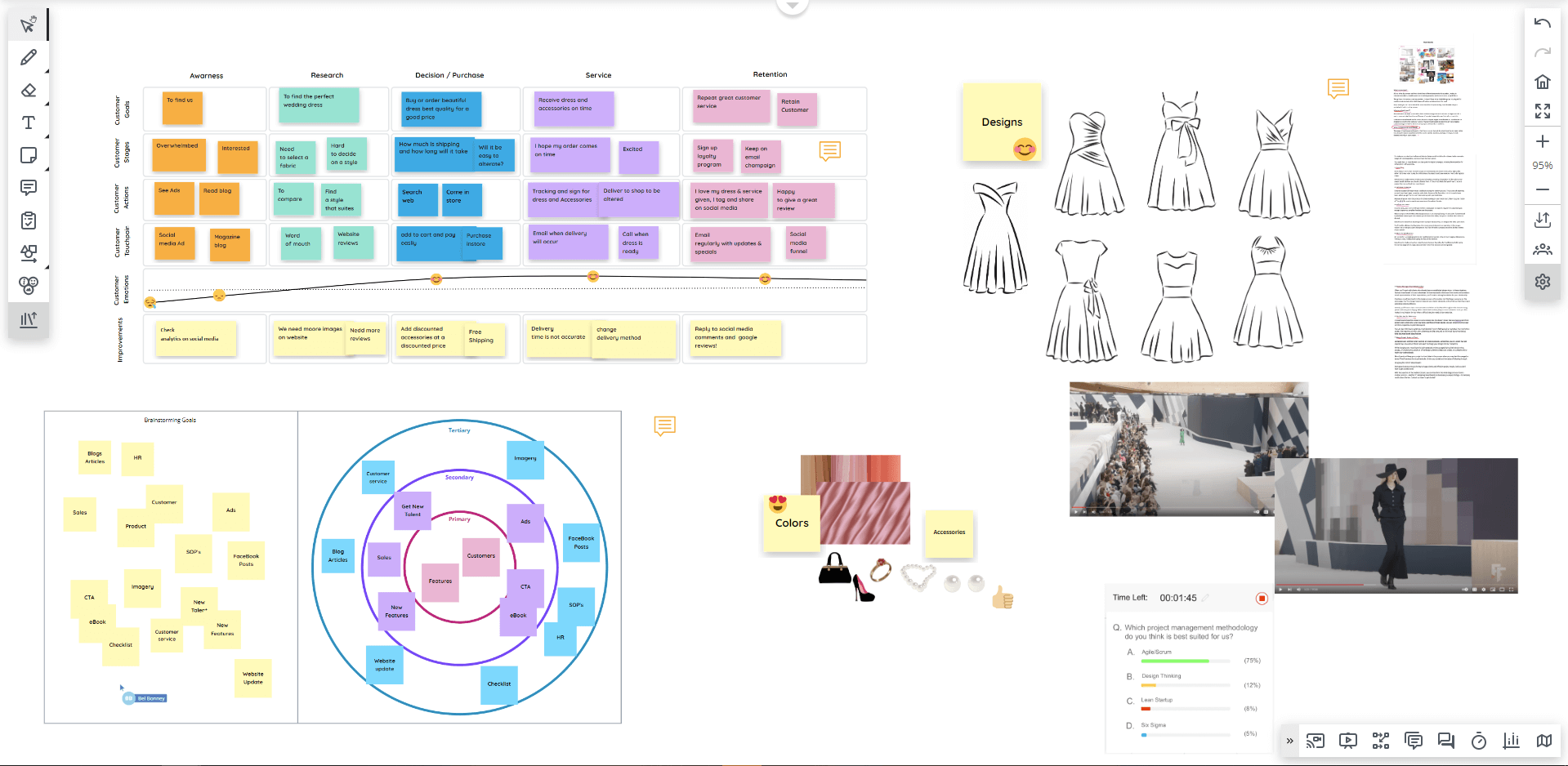Expand hidden toolbar items with chevron
Viewport: 1568px width, 766px height.
click(x=1289, y=742)
